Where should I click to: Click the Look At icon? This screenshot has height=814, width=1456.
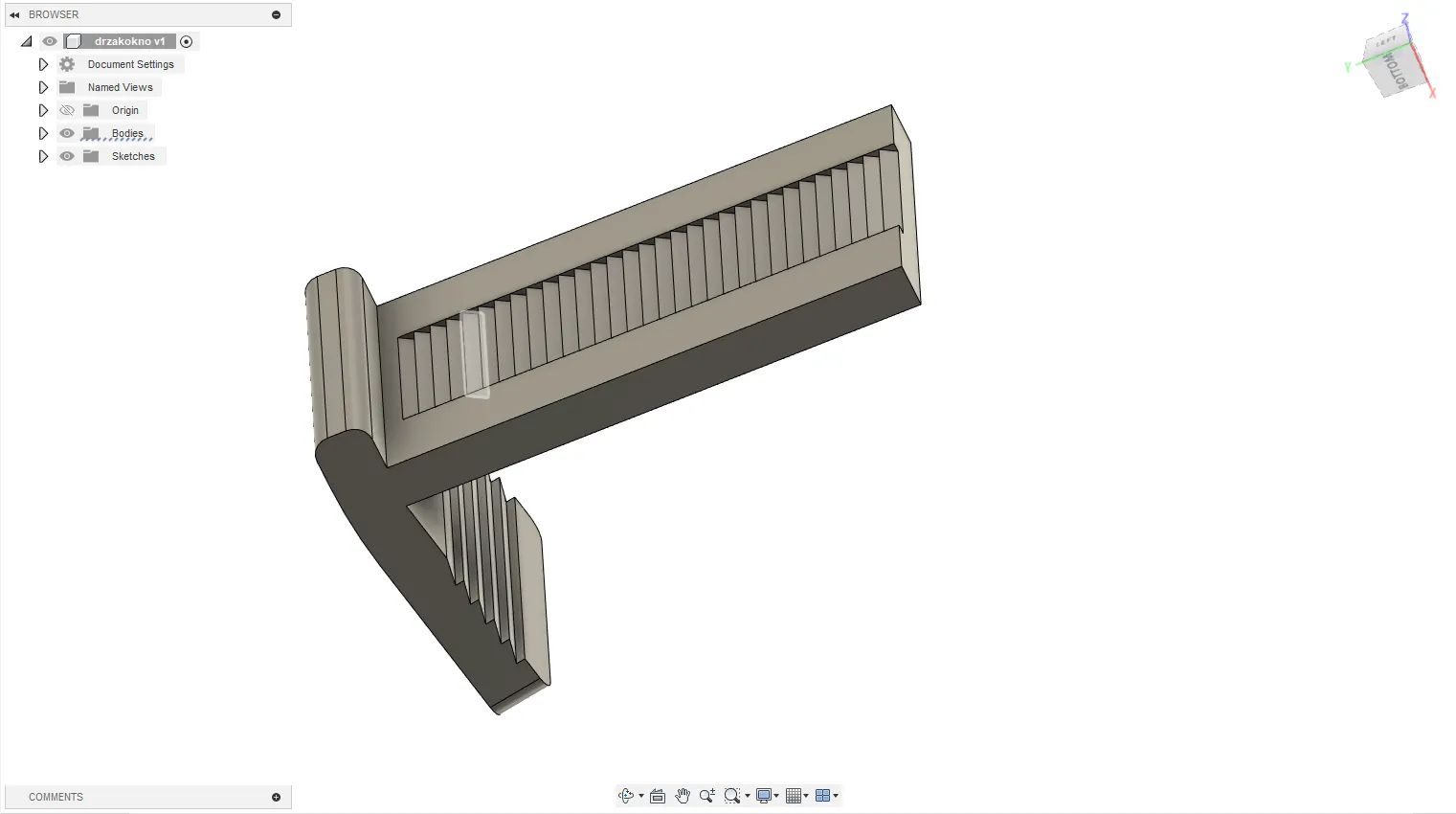tap(658, 796)
